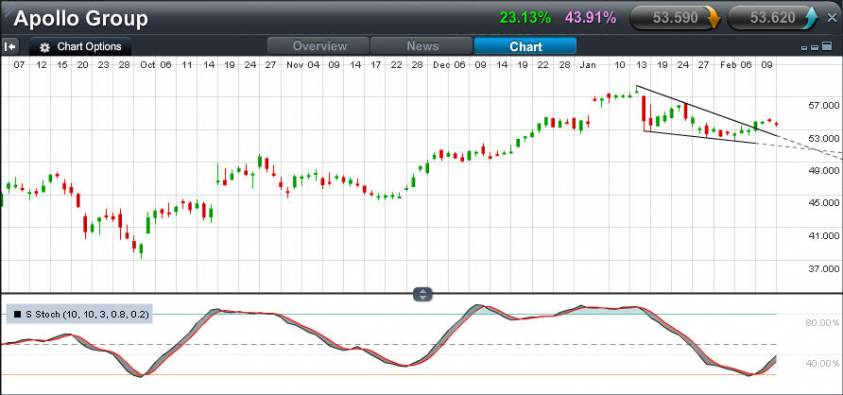Switch to the Overview tab
This screenshot has height=395, width=843.
point(319,46)
